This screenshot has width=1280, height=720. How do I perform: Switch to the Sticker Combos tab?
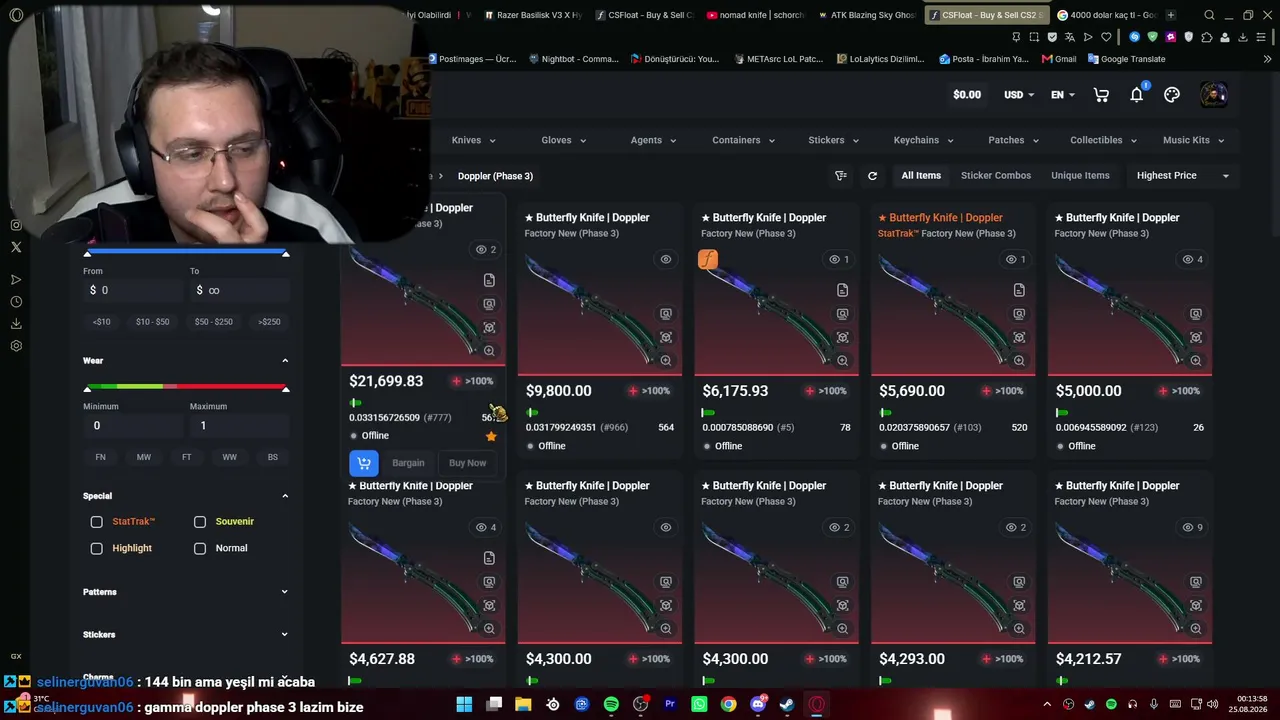(996, 176)
